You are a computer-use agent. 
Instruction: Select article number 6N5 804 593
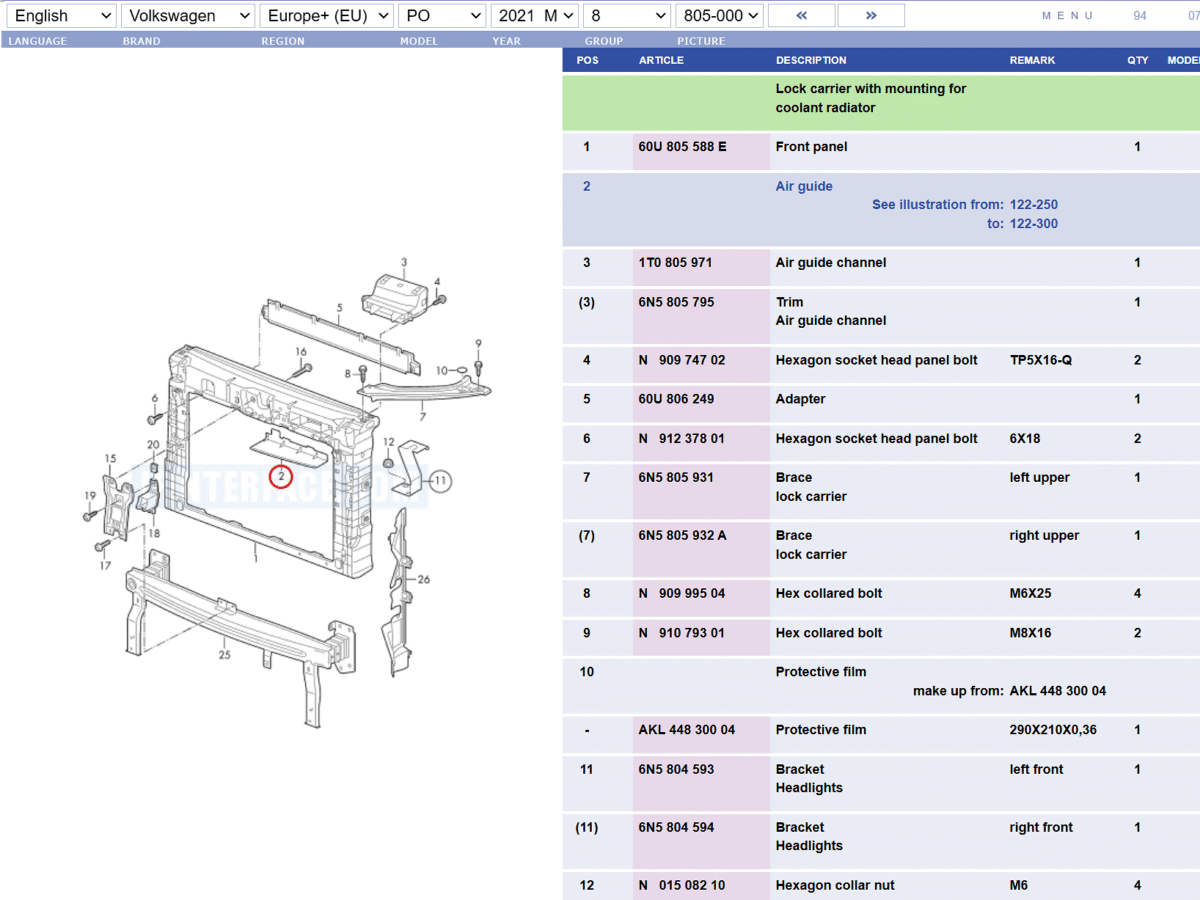tap(676, 769)
